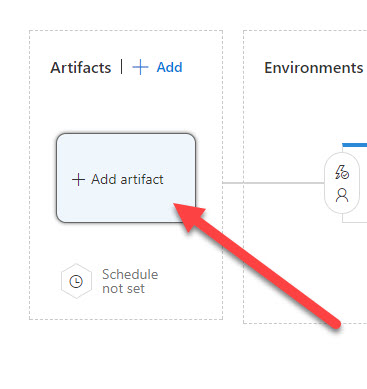This screenshot has width=367, height=389.
Task: Click empty space below the Environments heading
Action: 300,110
